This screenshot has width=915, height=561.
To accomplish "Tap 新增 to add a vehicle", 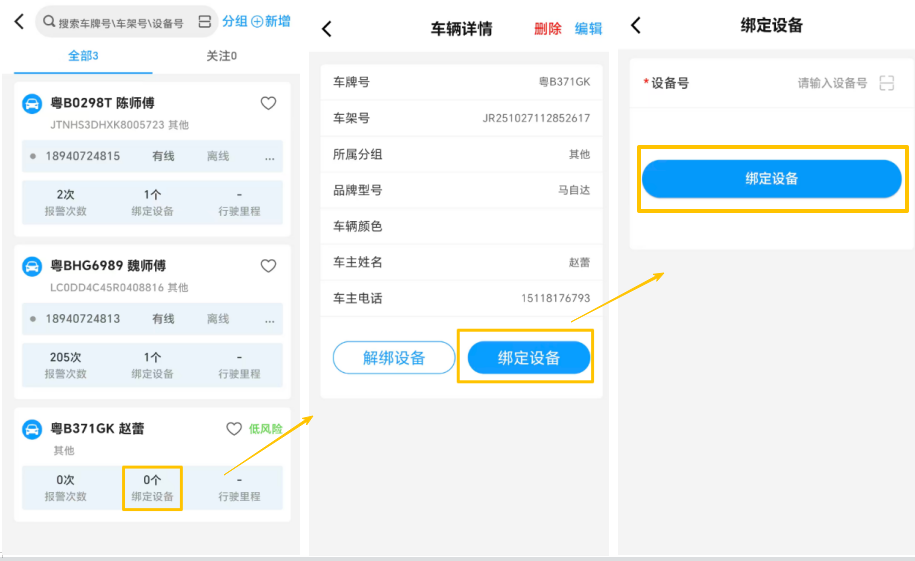I will tap(271, 21).
